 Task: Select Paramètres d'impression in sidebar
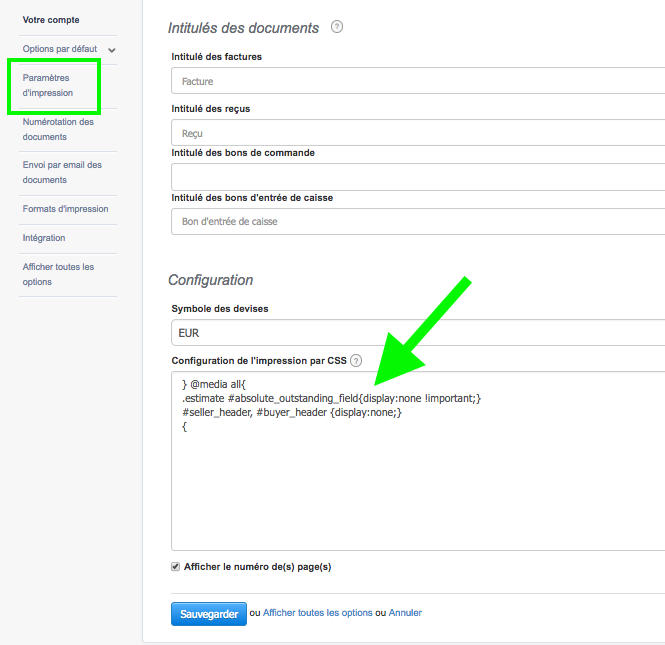point(48,85)
